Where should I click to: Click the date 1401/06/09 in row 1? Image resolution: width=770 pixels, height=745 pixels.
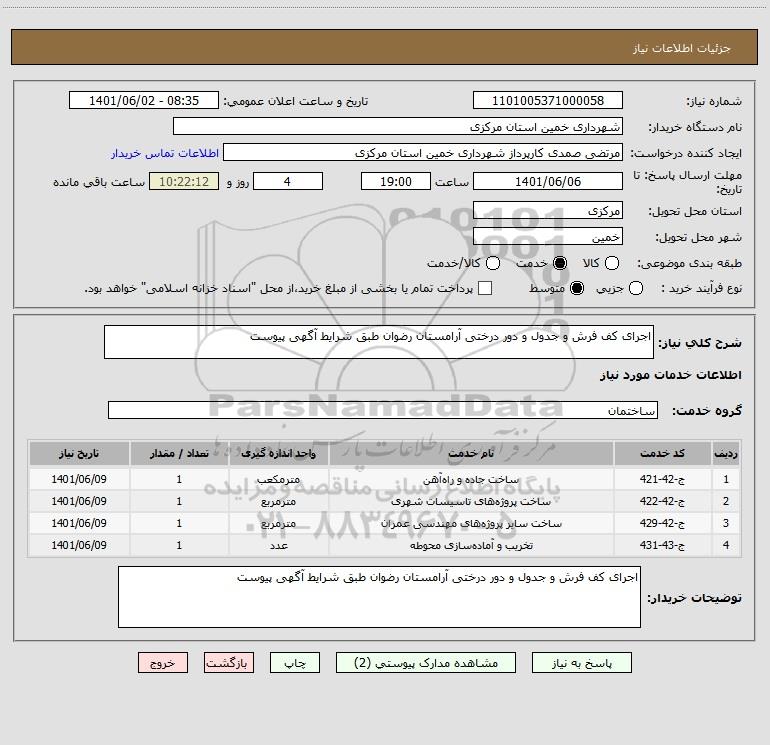79,479
